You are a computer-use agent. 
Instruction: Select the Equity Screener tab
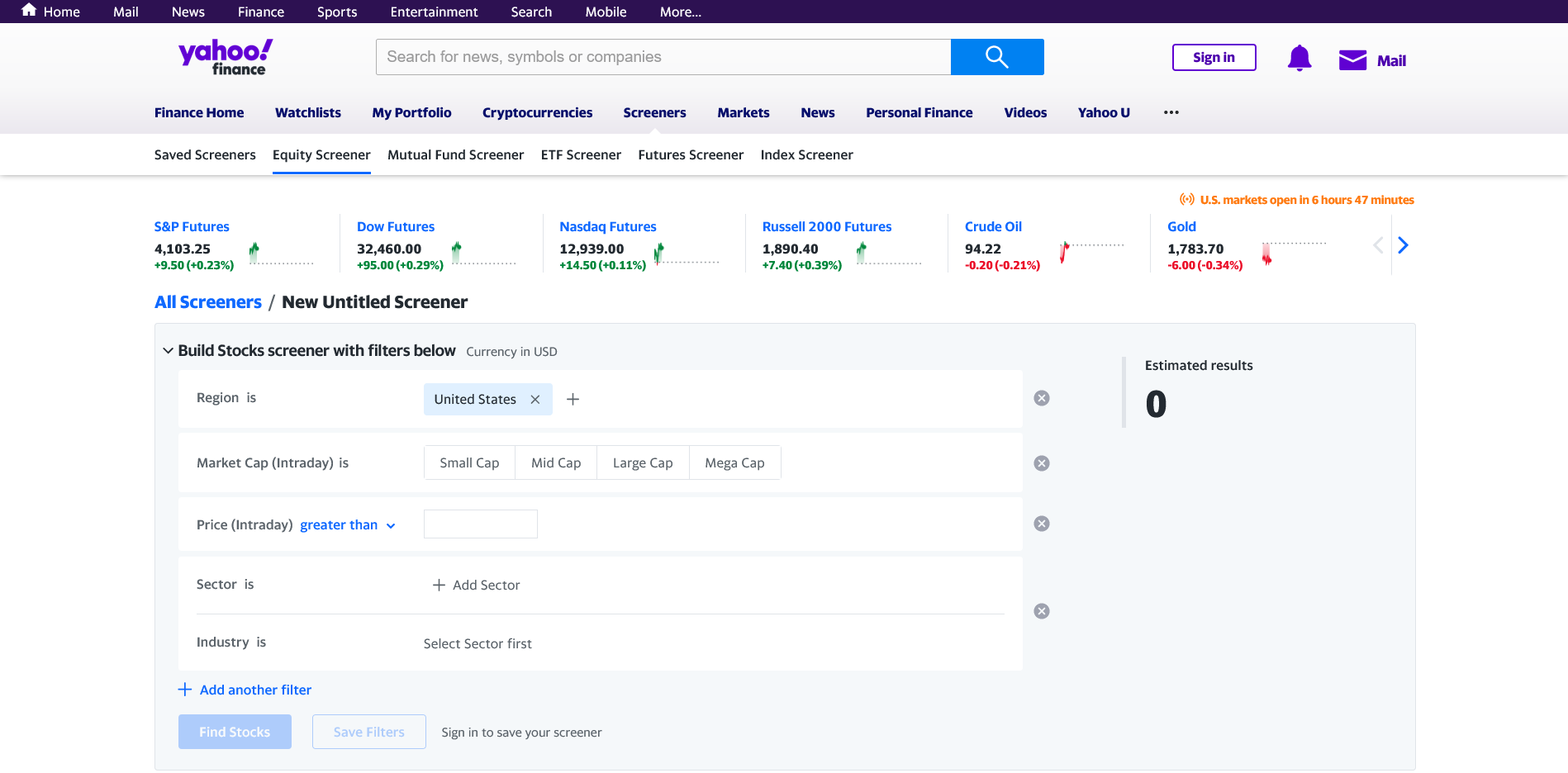pyautogui.click(x=321, y=155)
